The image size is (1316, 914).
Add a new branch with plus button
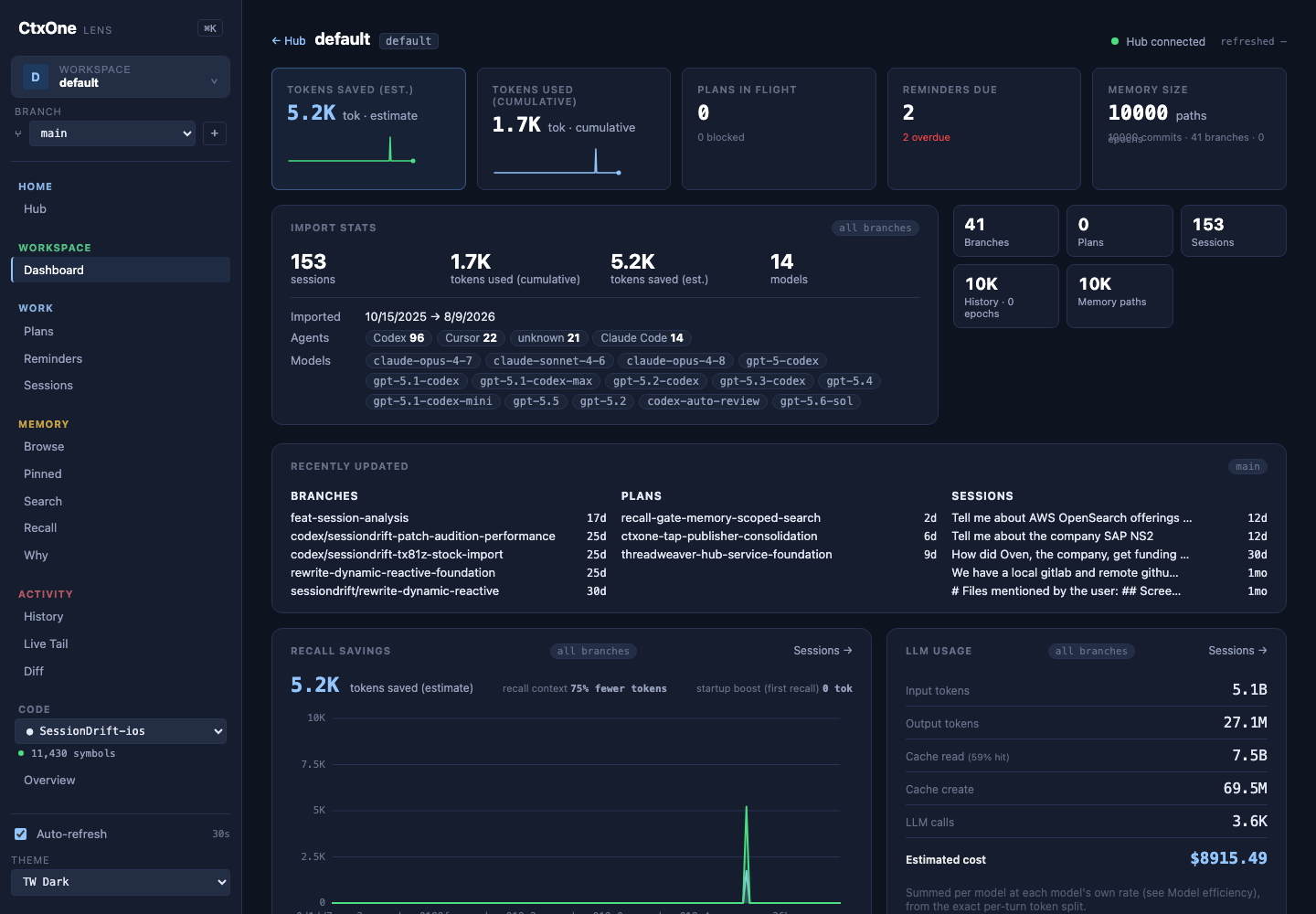215,133
